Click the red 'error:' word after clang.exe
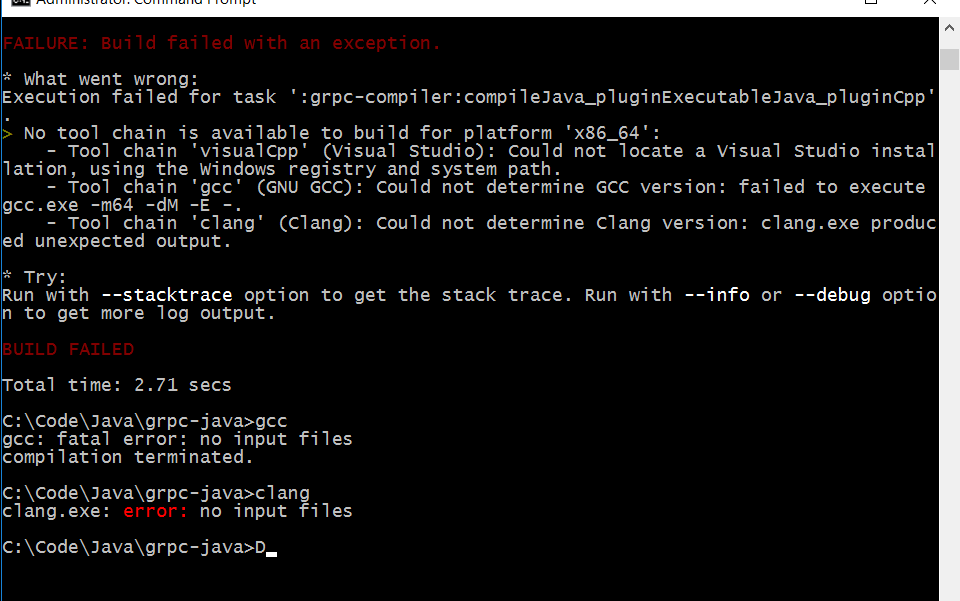 156,511
